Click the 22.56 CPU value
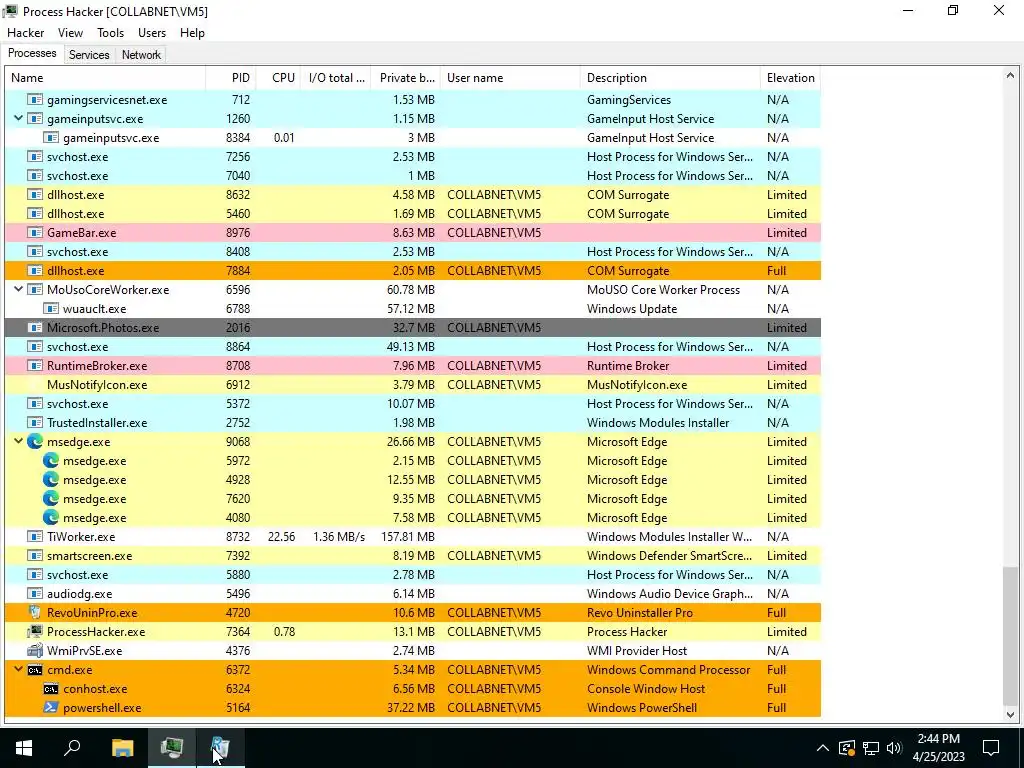Screen dimensions: 1024x768 (281, 537)
